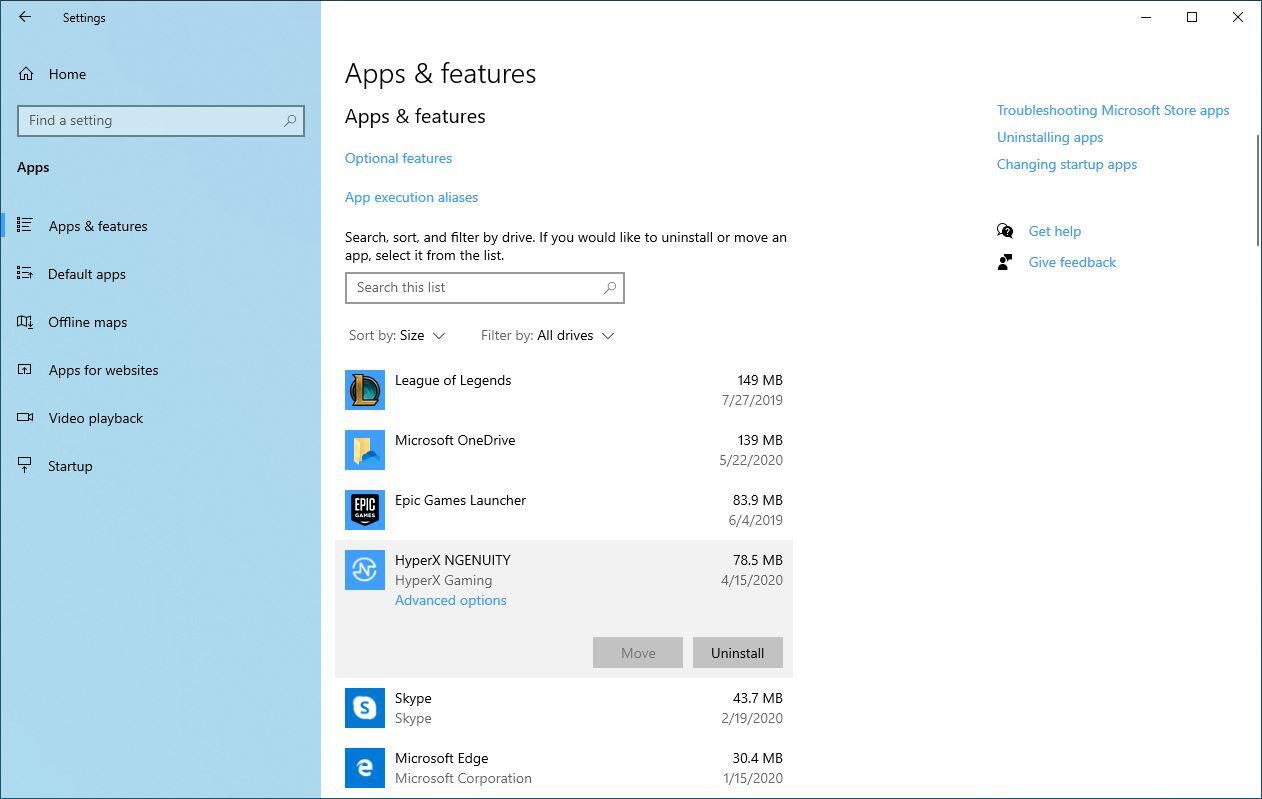Focus the Find a setting search box
This screenshot has height=799, width=1262.
tap(161, 120)
